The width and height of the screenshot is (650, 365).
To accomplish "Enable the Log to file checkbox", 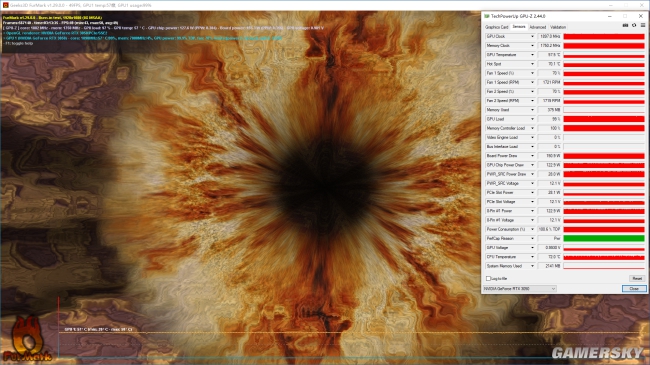I will [488, 279].
